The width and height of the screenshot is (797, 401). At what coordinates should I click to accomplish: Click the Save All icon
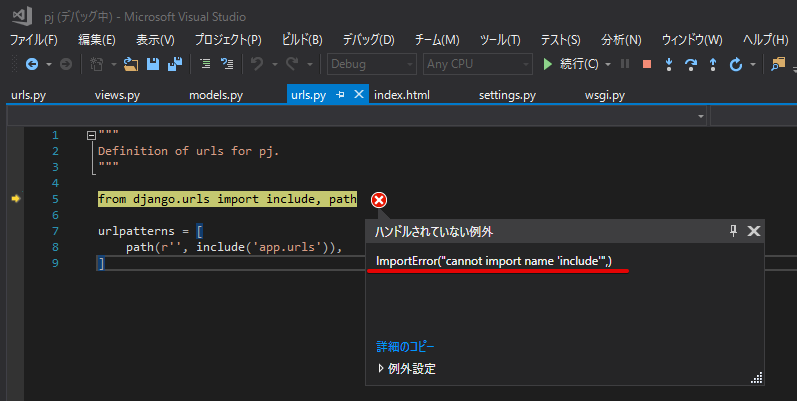(175, 64)
